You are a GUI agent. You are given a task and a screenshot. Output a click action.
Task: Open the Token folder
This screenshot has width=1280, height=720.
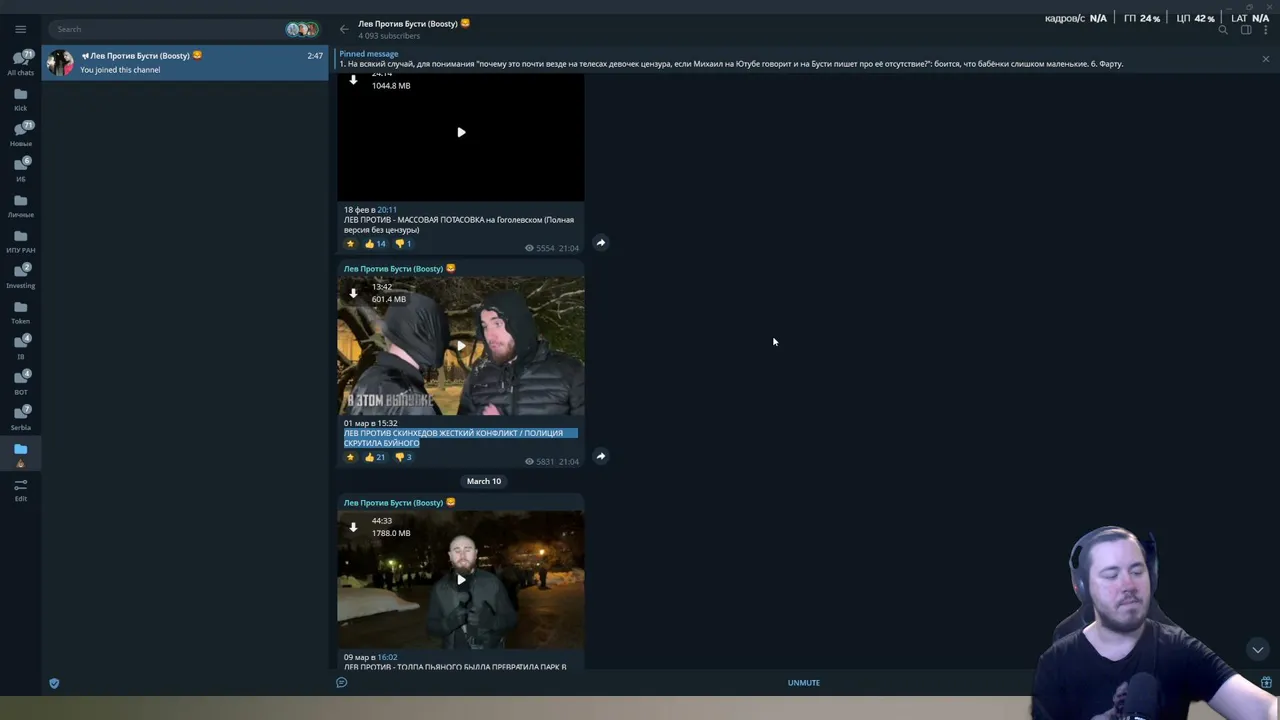click(21, 312)
